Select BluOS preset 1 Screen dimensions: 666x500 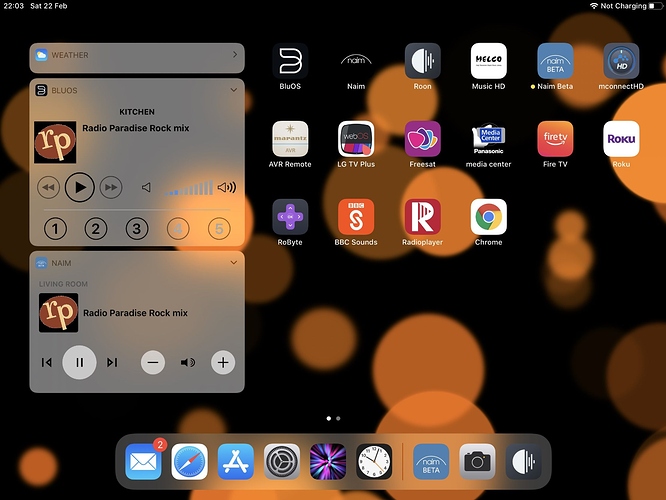55,229
